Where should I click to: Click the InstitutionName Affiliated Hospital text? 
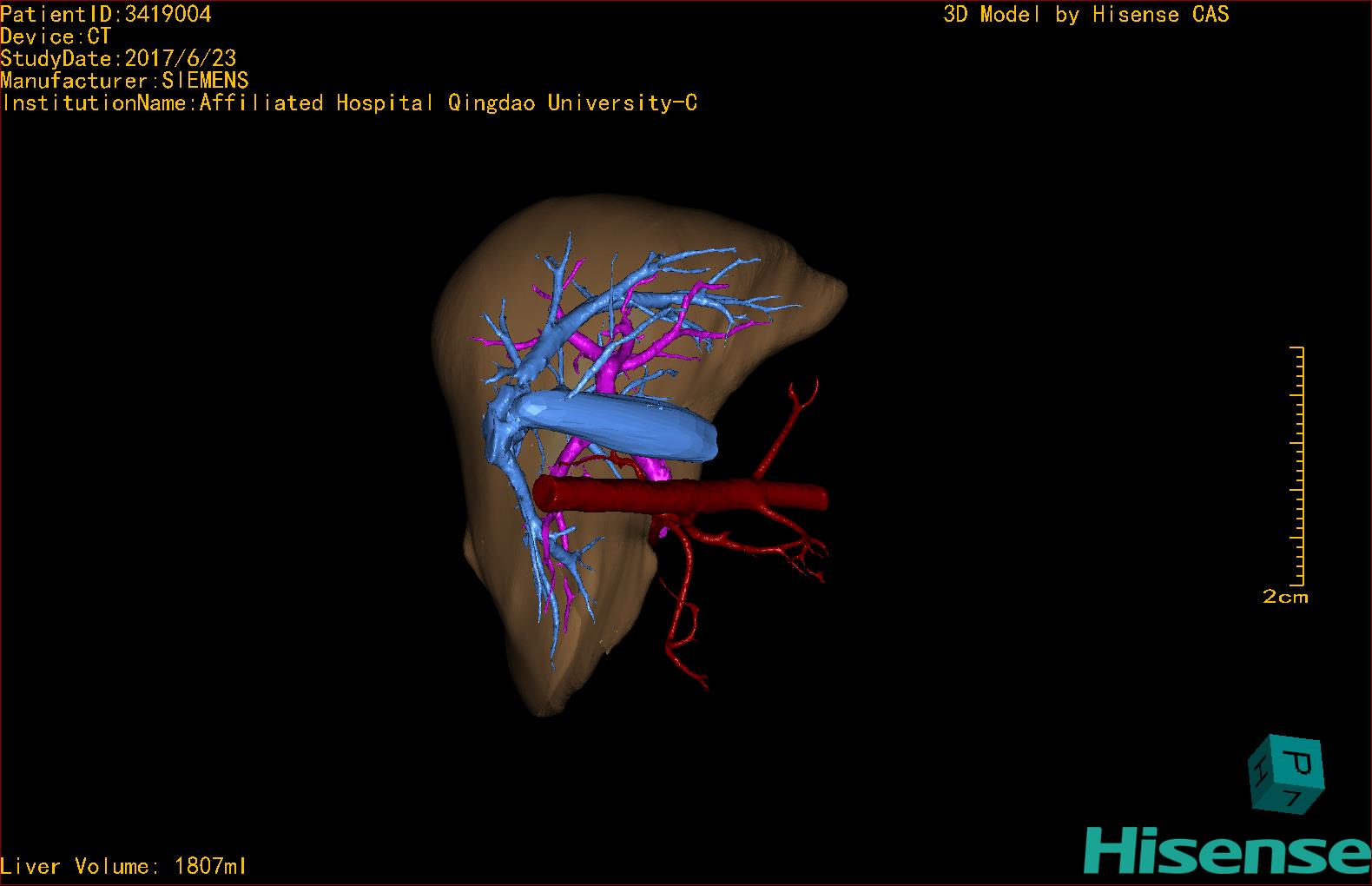pos(349,103)
